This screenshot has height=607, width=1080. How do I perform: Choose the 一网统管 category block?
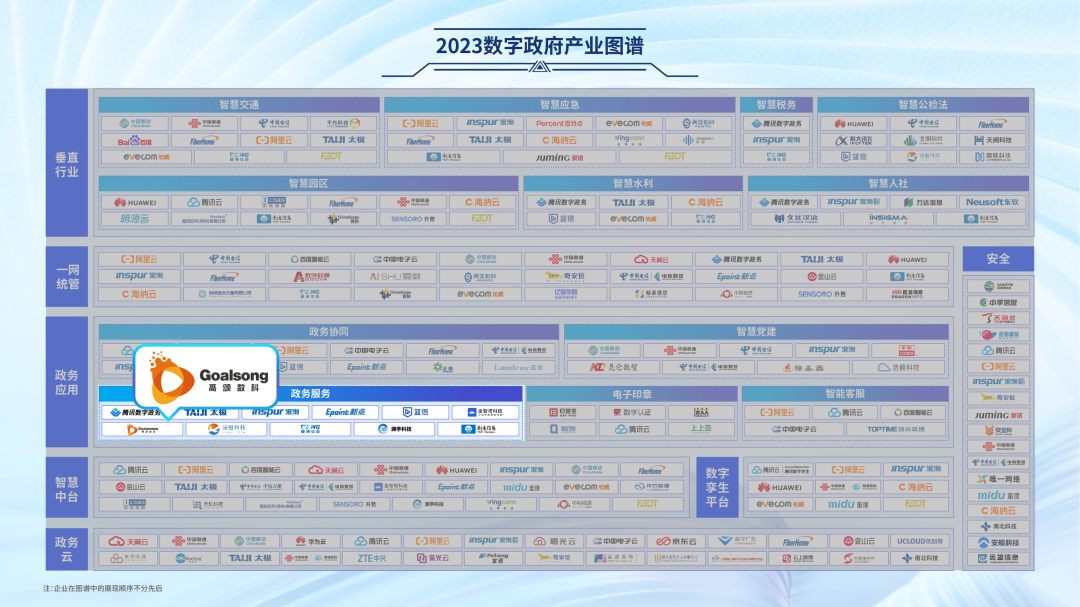coord(67,277)
